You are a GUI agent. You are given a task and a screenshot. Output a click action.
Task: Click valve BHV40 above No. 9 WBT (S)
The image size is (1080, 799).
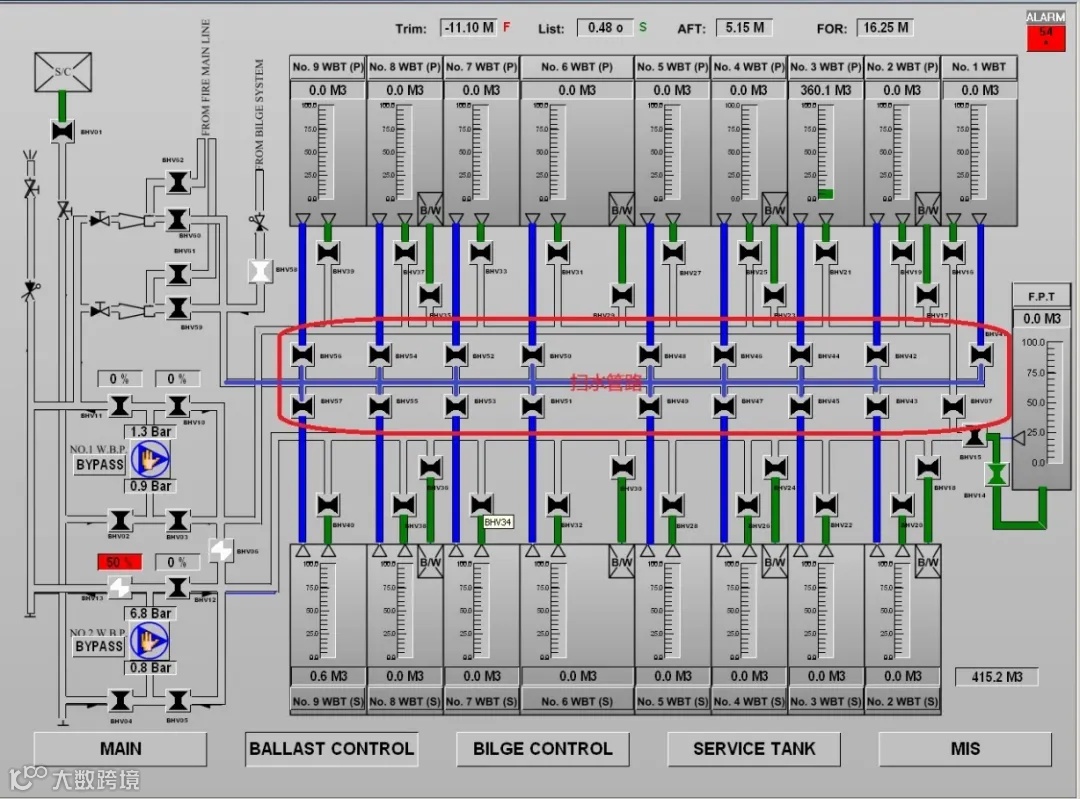coord(329,505)
